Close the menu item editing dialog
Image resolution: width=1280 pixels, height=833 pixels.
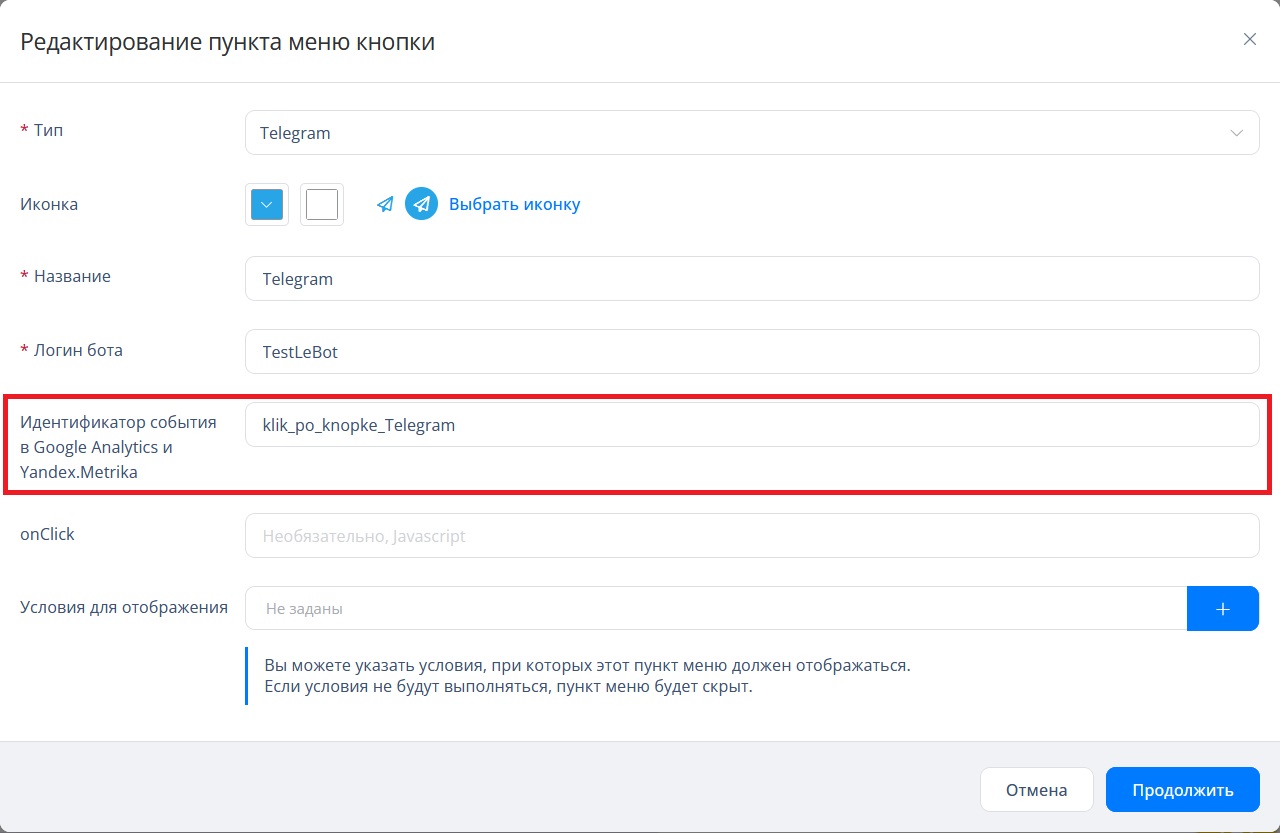click(1249, 40)
